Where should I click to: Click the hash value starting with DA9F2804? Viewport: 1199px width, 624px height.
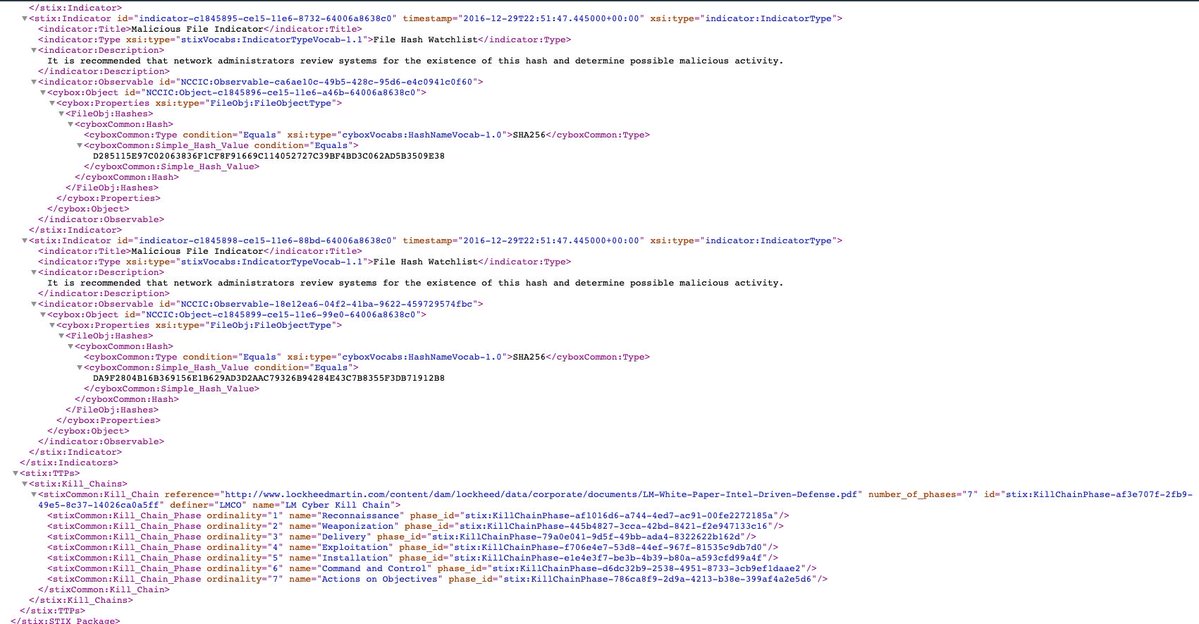pos(268,378)
